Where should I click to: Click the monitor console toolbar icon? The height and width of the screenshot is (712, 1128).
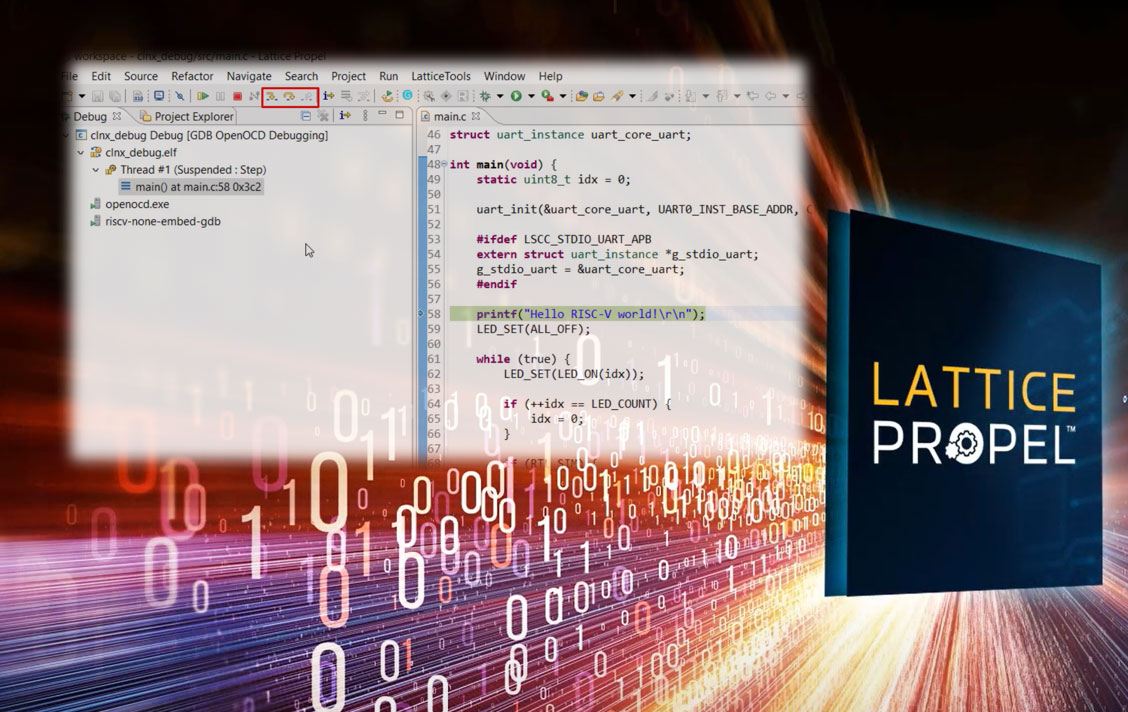tap(159, 96)
